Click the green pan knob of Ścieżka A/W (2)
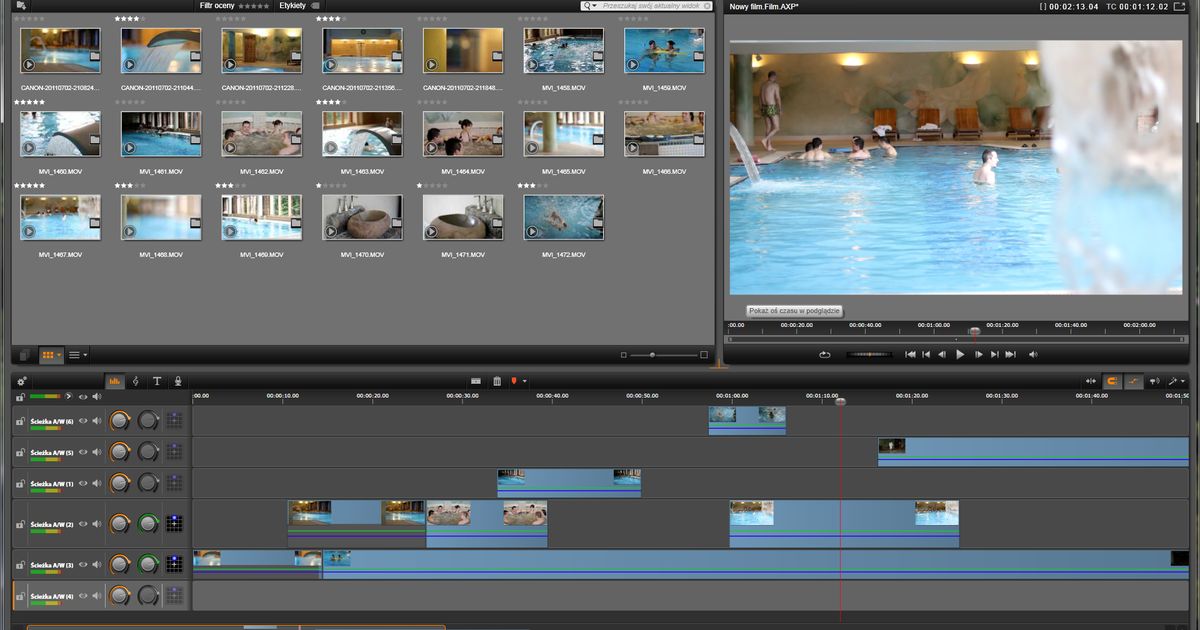This screenshot has height=630, width=1200. pos(148,523)
